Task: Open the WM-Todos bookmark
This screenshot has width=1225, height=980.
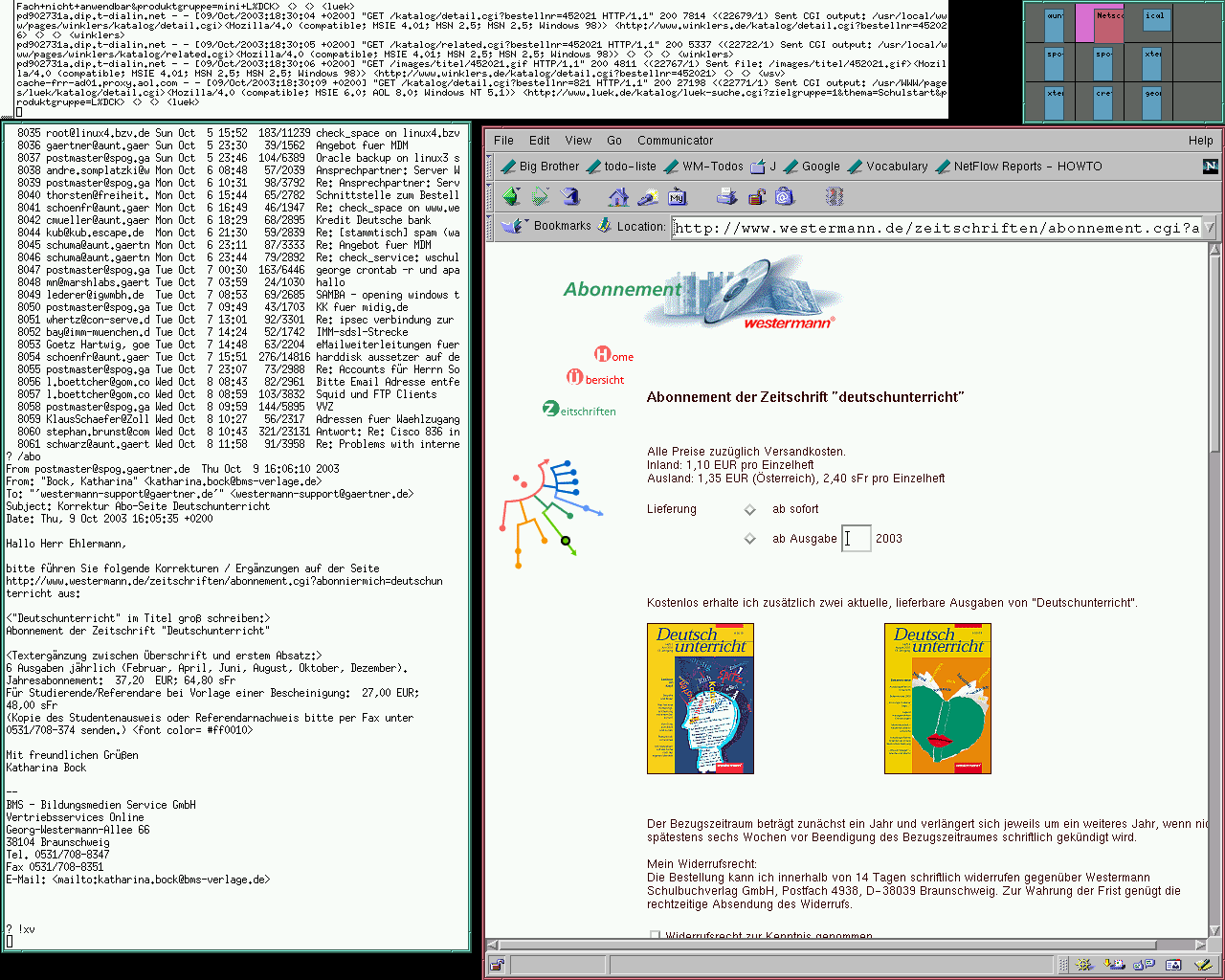Action: [x=703, y=167]
